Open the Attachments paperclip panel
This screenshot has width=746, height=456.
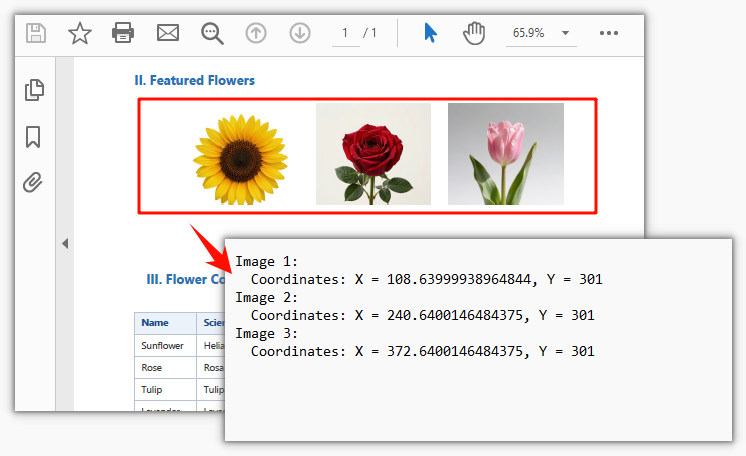[x=33, y=182]
